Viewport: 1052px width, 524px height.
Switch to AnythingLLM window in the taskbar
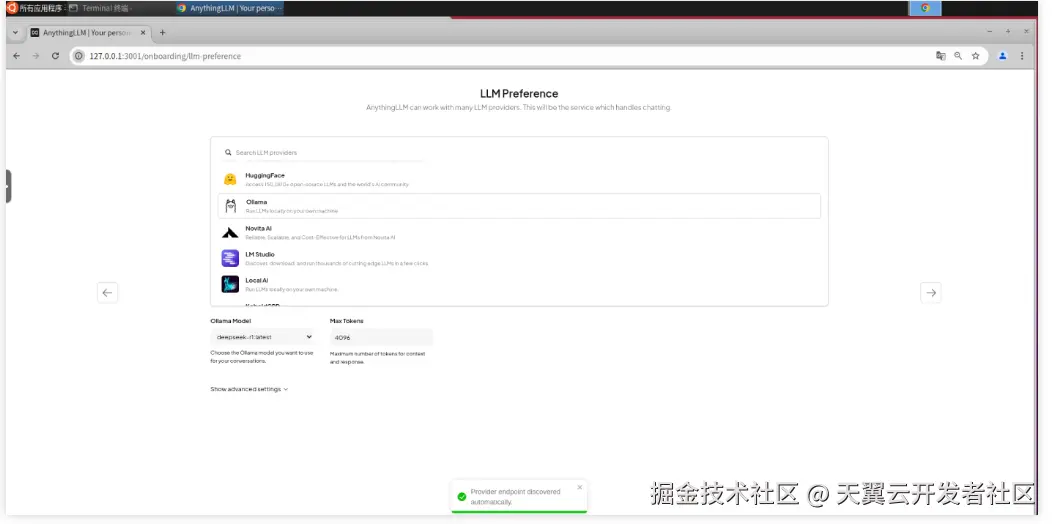(231, 8)
